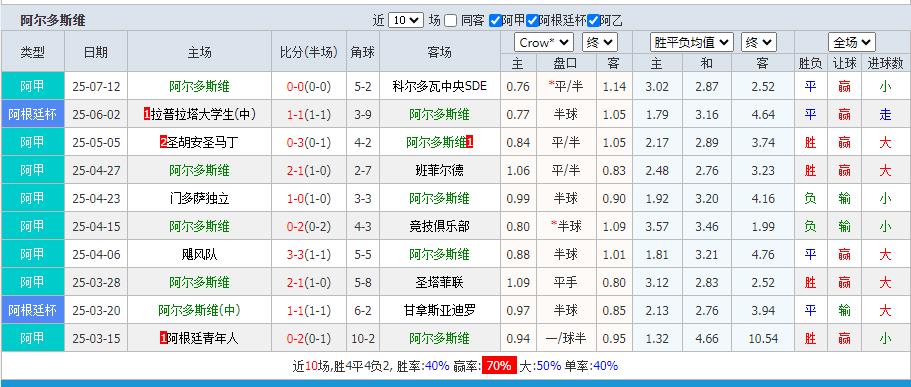Click the 0-0(0-0) score on 25-07-12

(309, 87)
